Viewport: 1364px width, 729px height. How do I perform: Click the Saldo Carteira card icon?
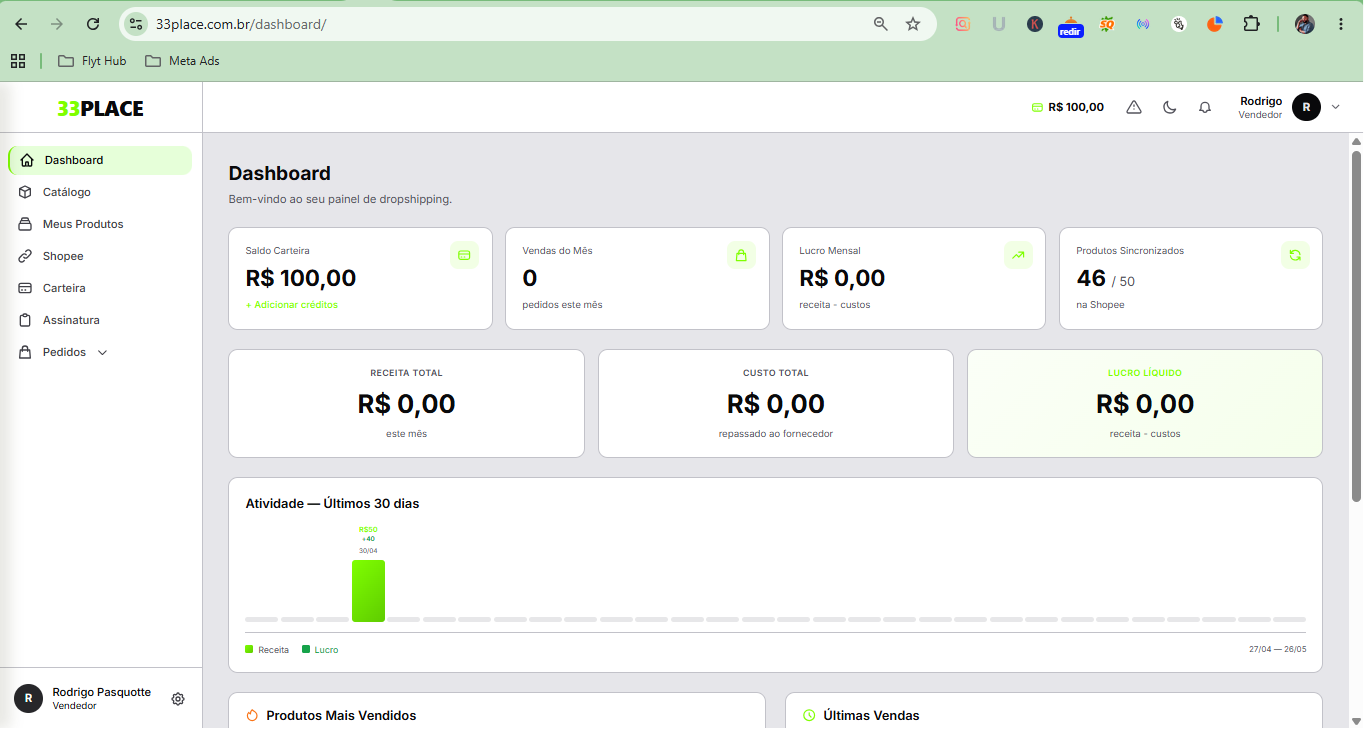[464, 255]
